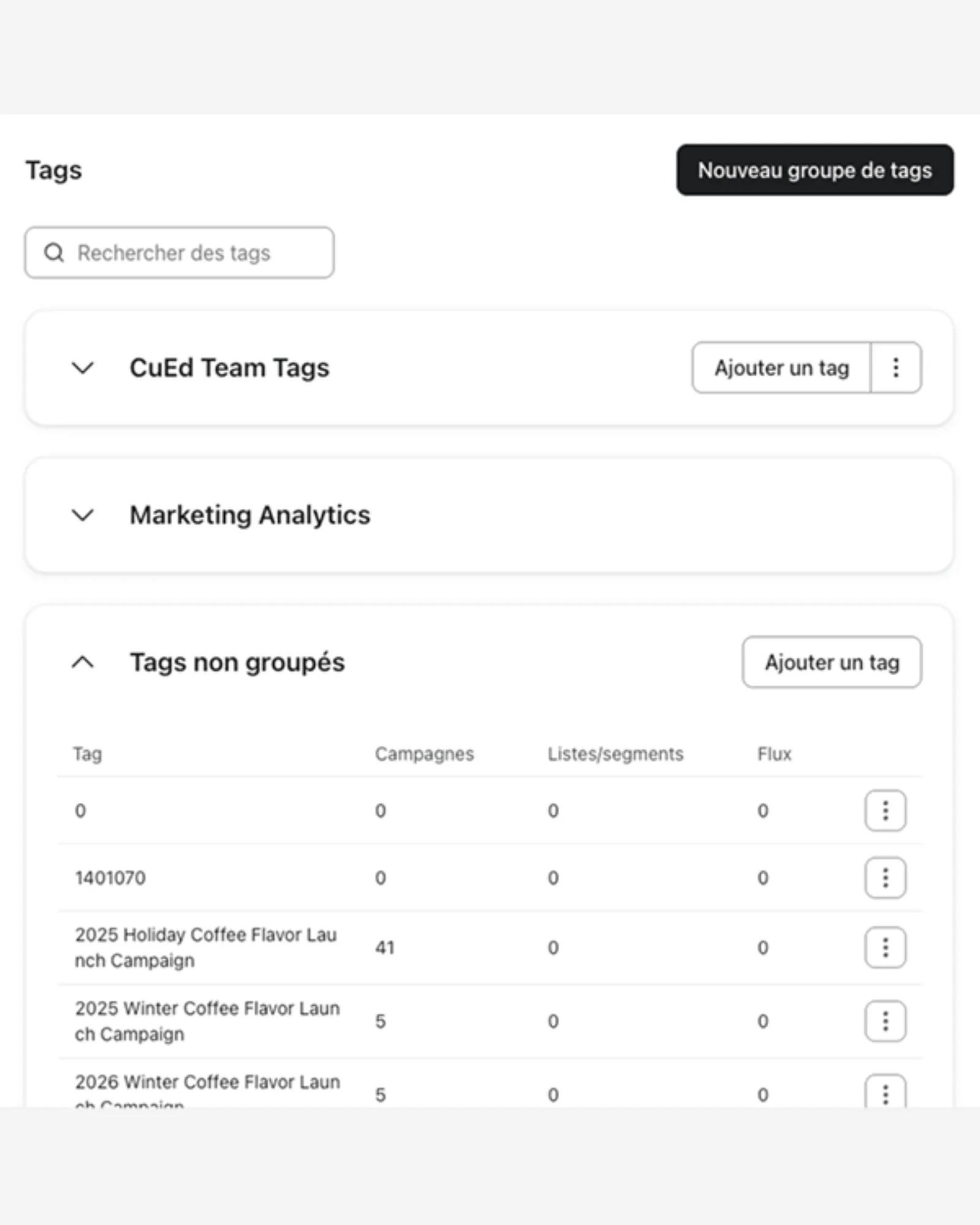Open options for 2026 Winter Coffee tag
The height and width of the screenshot is (1225, 980).
(885, 1091)
